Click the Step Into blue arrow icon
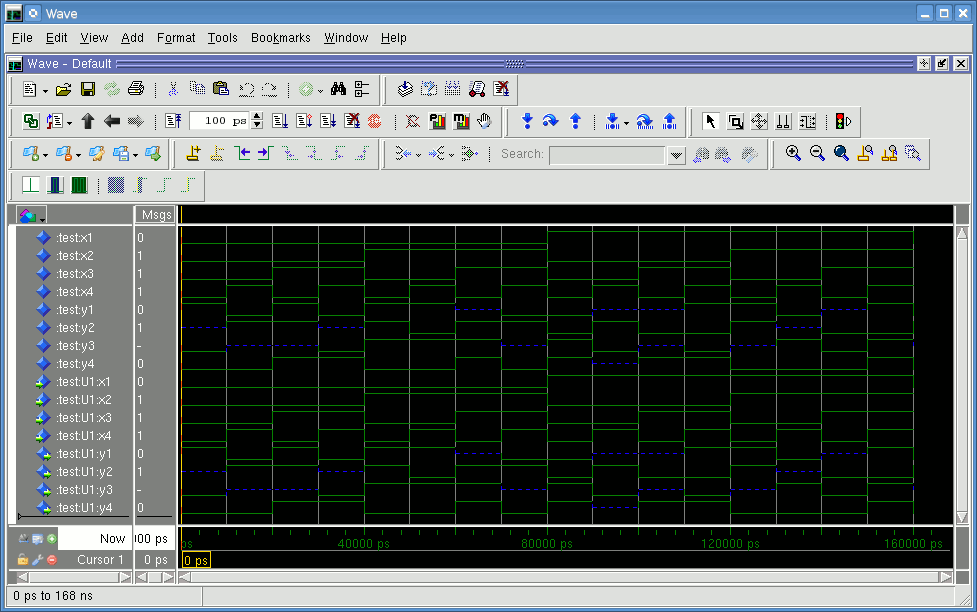The image size is (977, 612). (527, 121)
